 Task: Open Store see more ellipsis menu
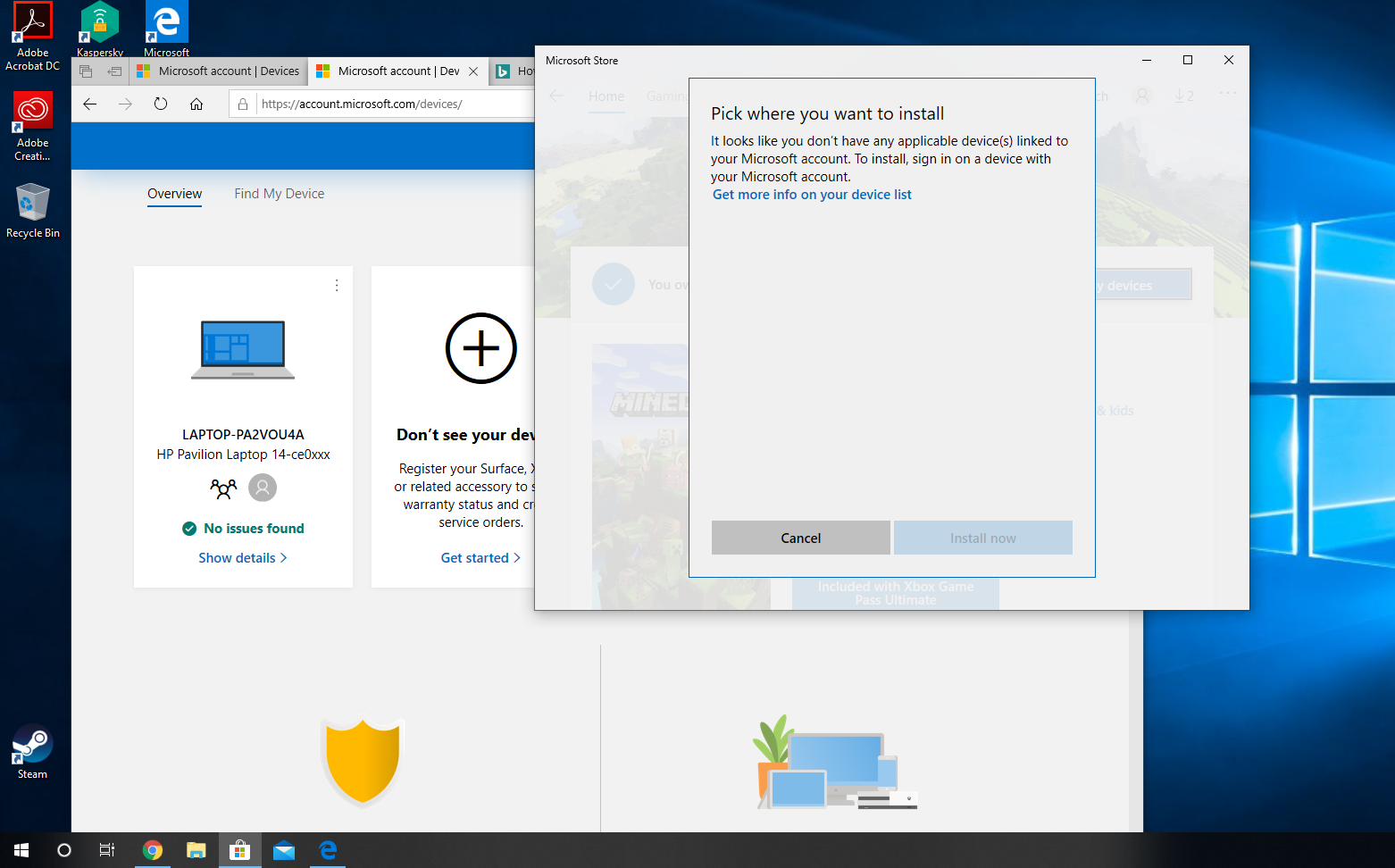pos(1228,93)
